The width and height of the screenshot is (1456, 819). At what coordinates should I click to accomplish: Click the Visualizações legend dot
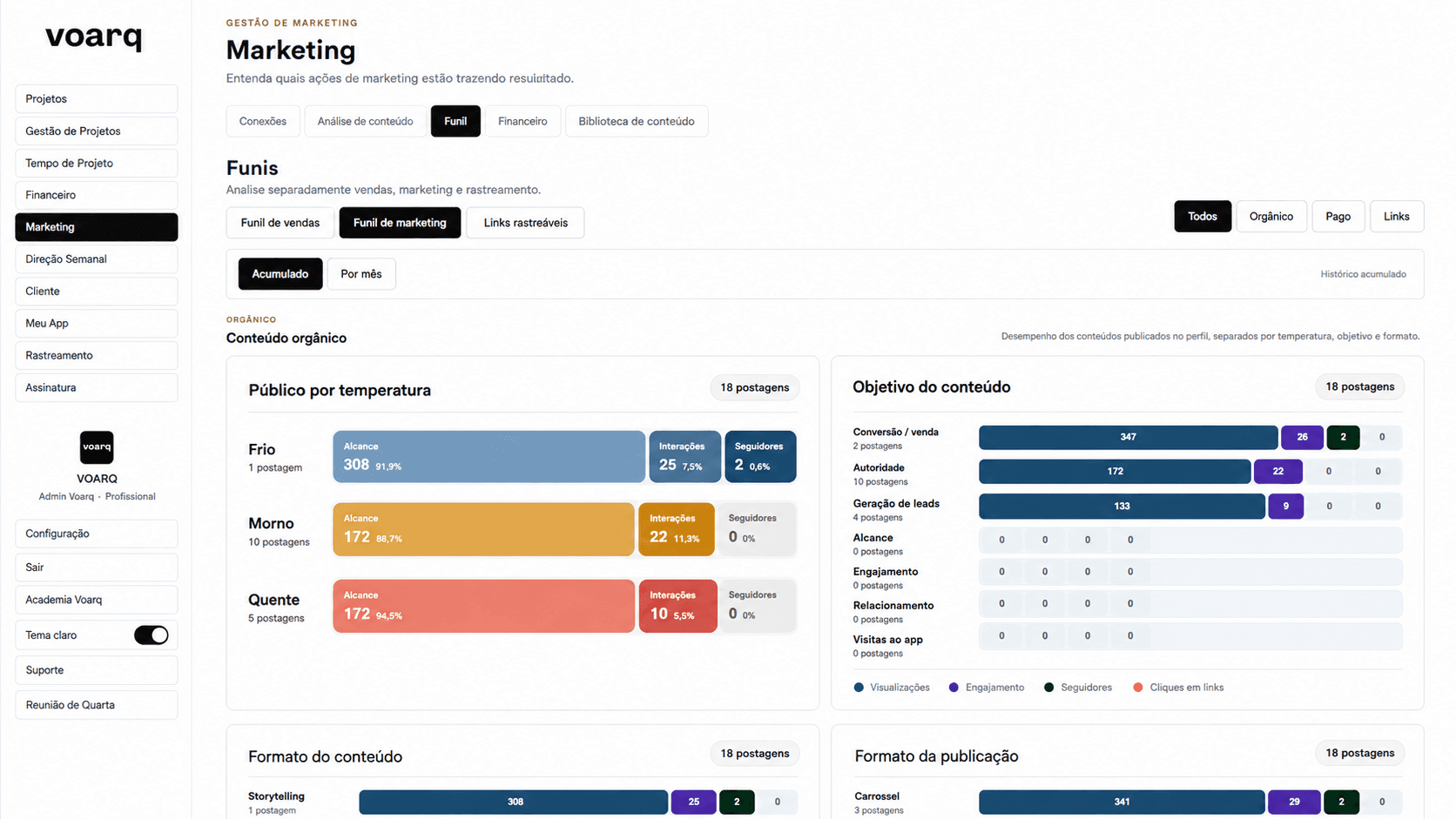pyautogui.click(x=859, y=688)
